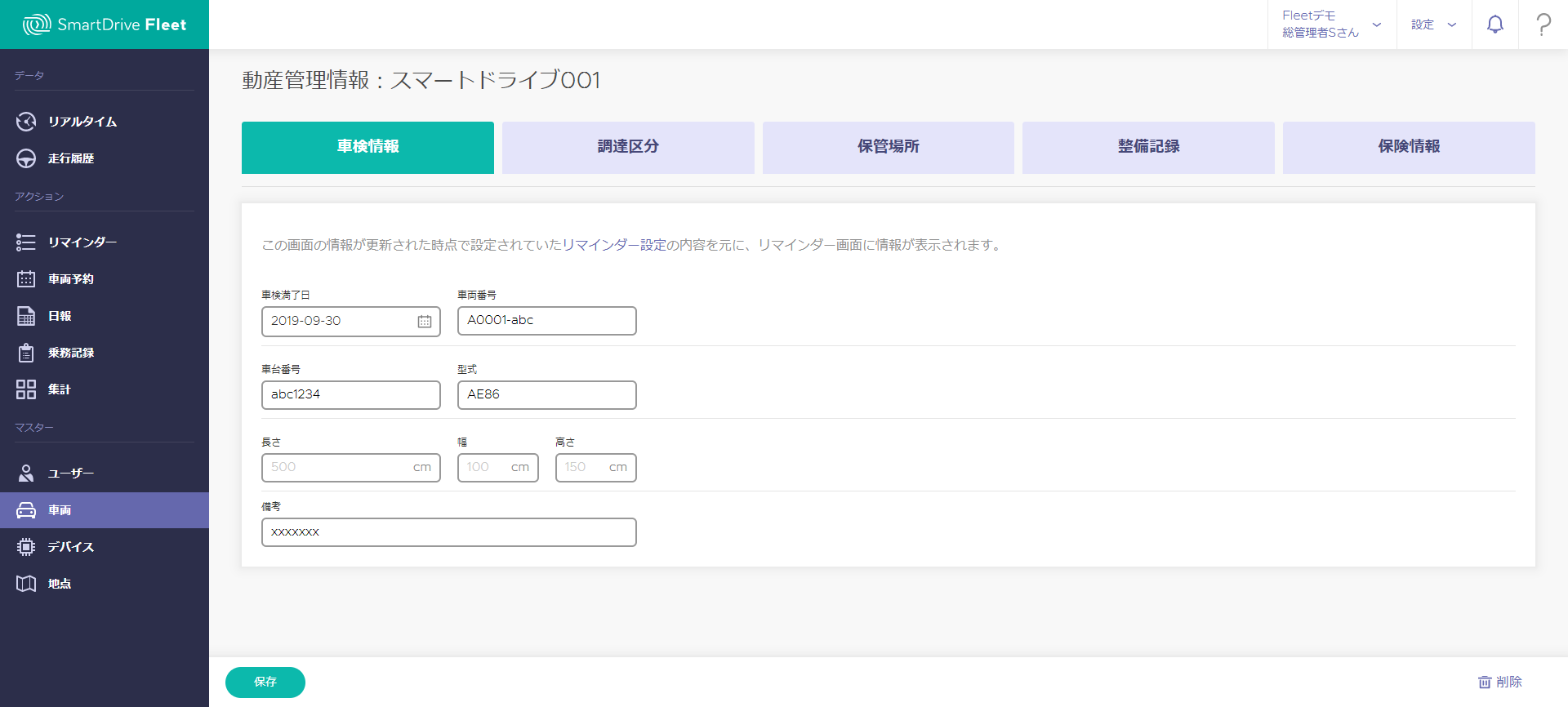Screen dimensions: 1568x707
Task: Click the 高さ height field
Action: (596, 468)
